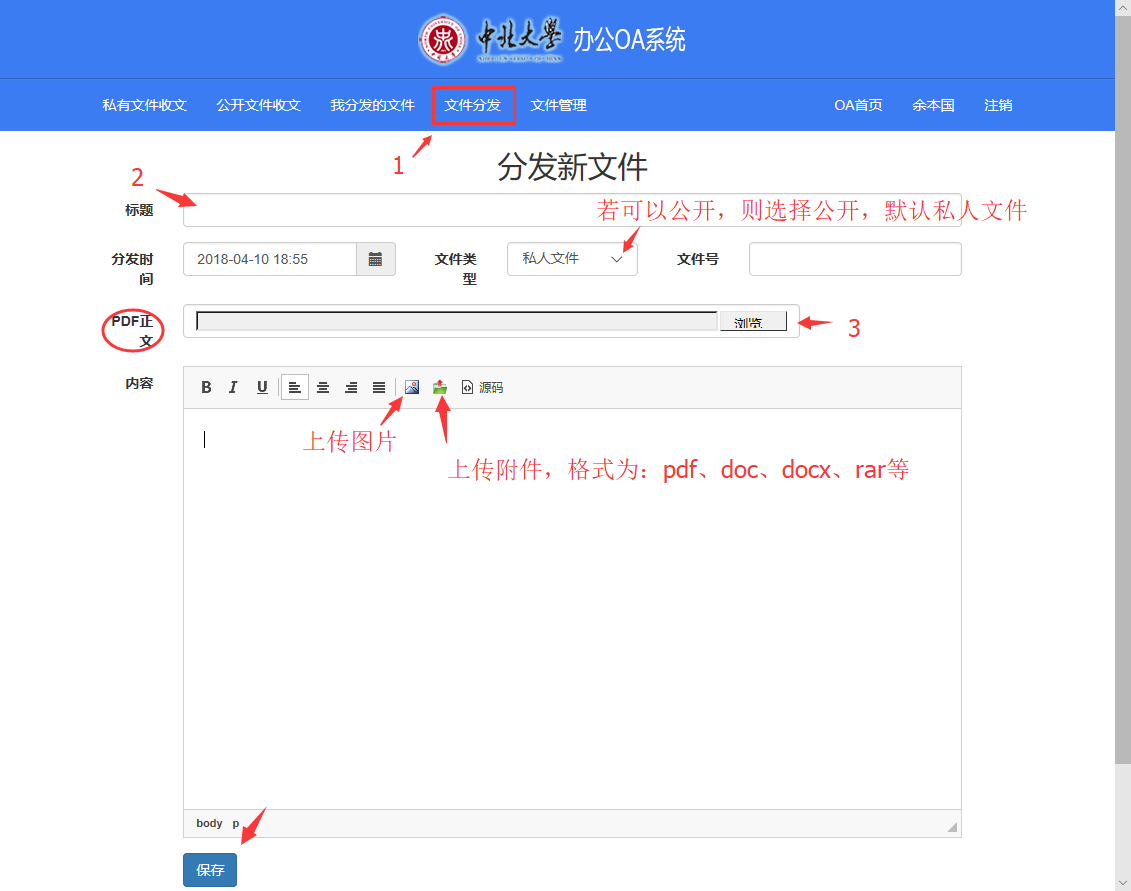Expand the 文件类型 dropdown
Image resolution: width=1131 pixels, height=891 pixels.
tap(572, 259)
